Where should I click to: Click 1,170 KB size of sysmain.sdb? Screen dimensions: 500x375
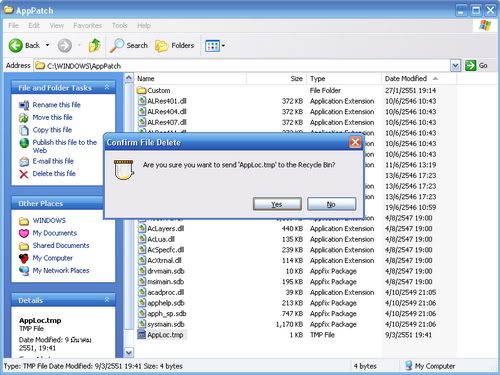click(x=289, y=324)
